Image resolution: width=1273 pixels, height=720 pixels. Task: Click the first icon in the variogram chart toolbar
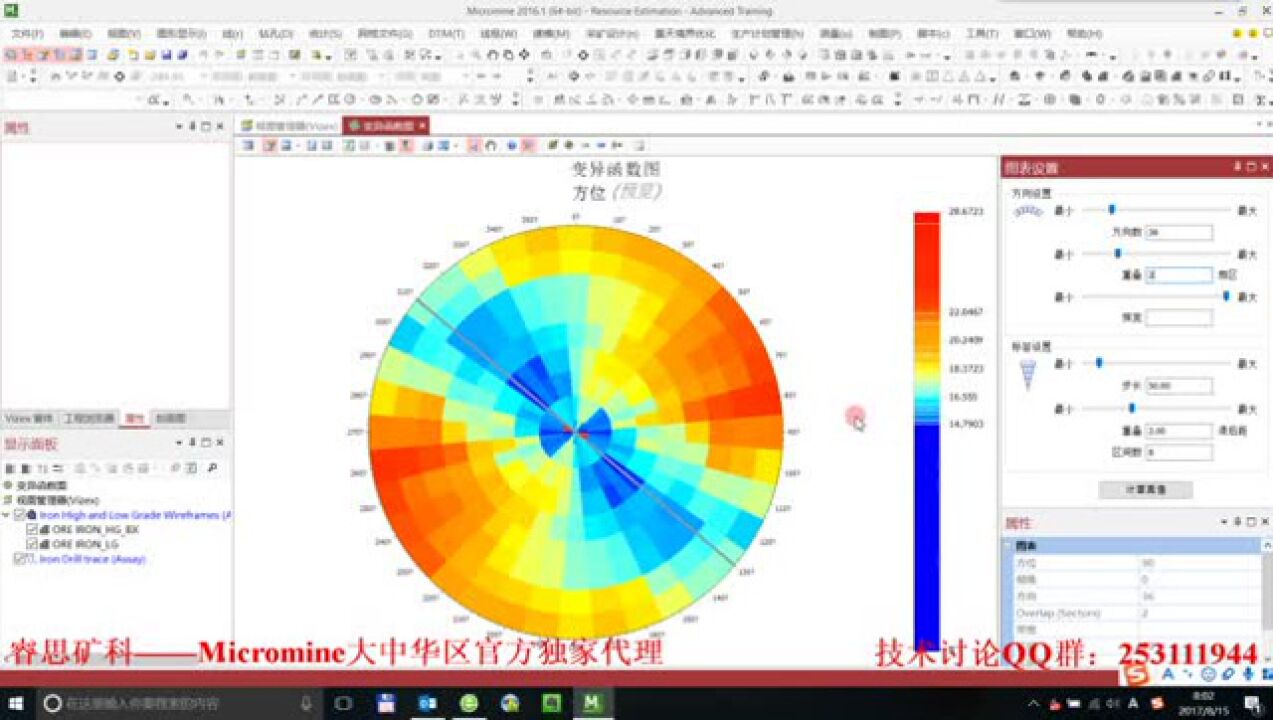(x=248, y=146)
